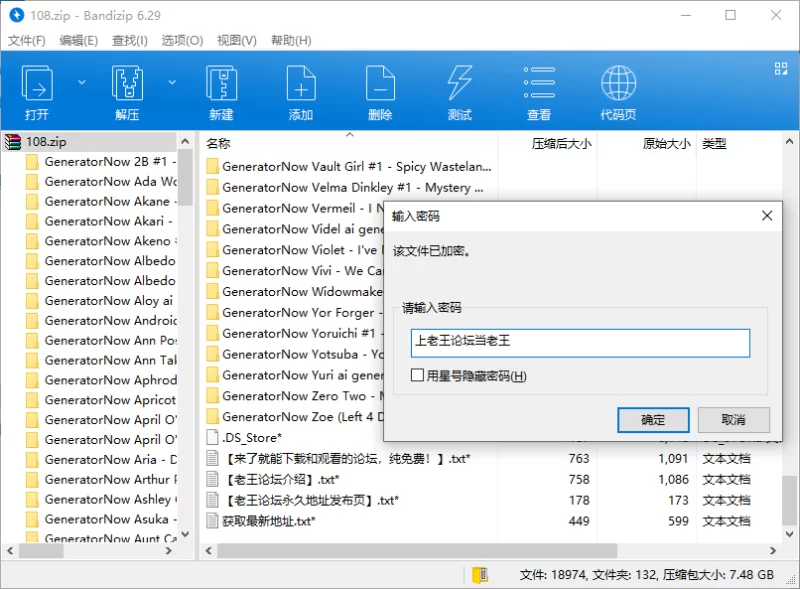The image size is (800, 589).
Task: Select GeneratorNow Zoe (Left 4 D folder row
Action: click(294, 417)
